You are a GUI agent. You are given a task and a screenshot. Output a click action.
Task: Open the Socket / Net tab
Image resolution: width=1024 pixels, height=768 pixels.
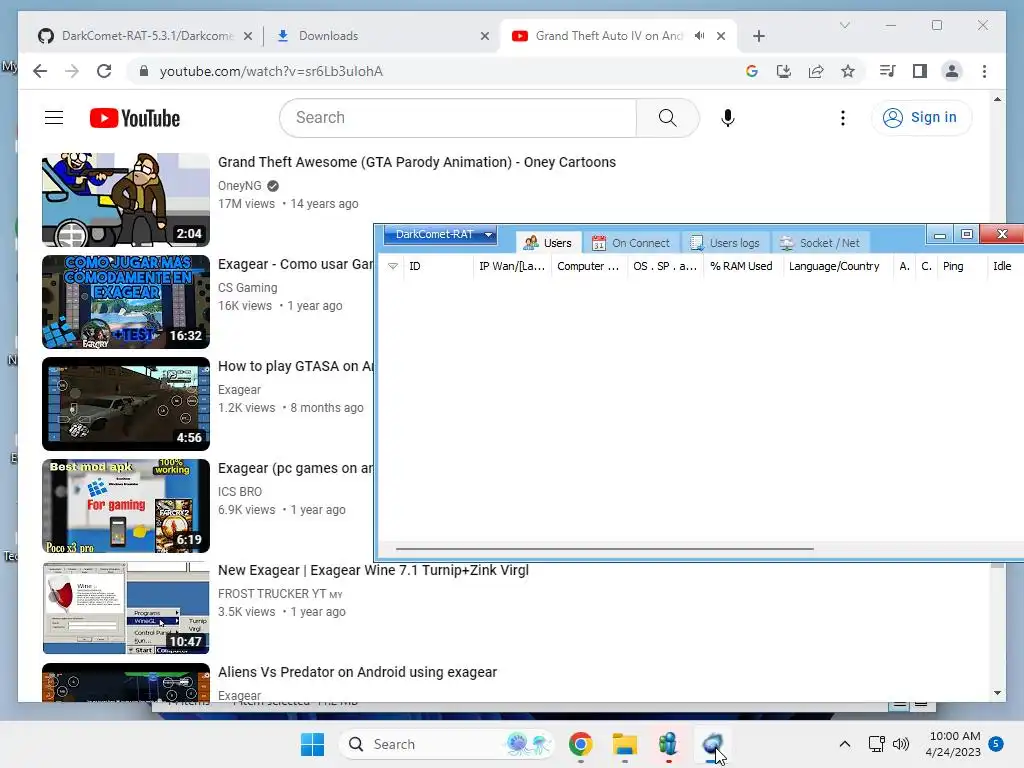pos(820,243)
